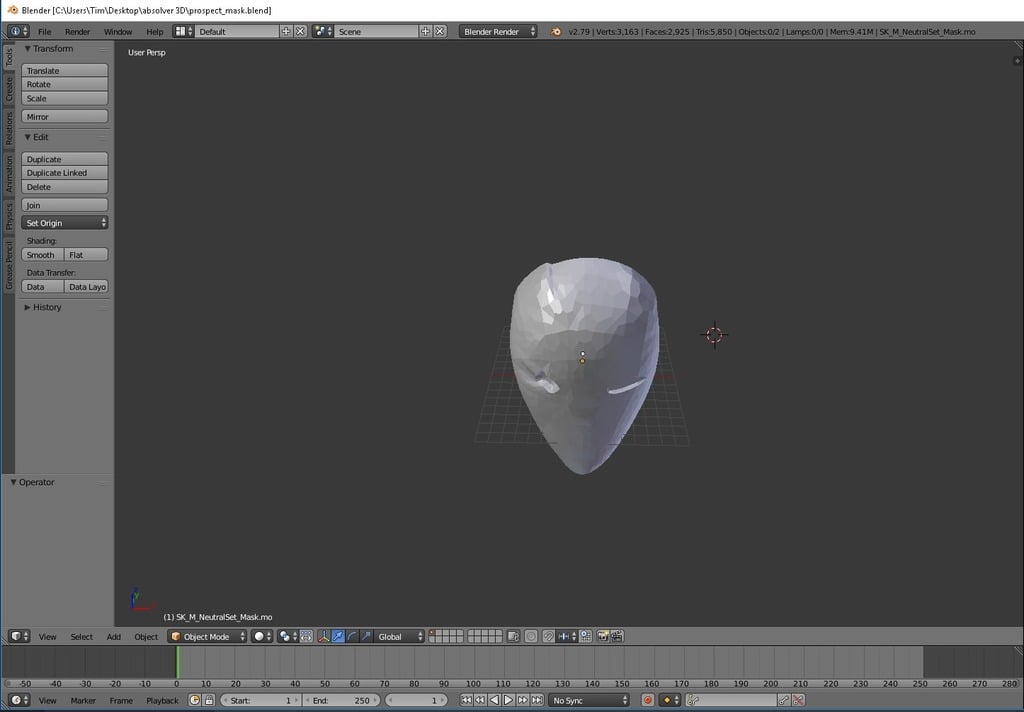Image resolution: width=1024 pixels, height=712 pixels.
Task: Add a new screen layout with plus
Action: point(285,31)
